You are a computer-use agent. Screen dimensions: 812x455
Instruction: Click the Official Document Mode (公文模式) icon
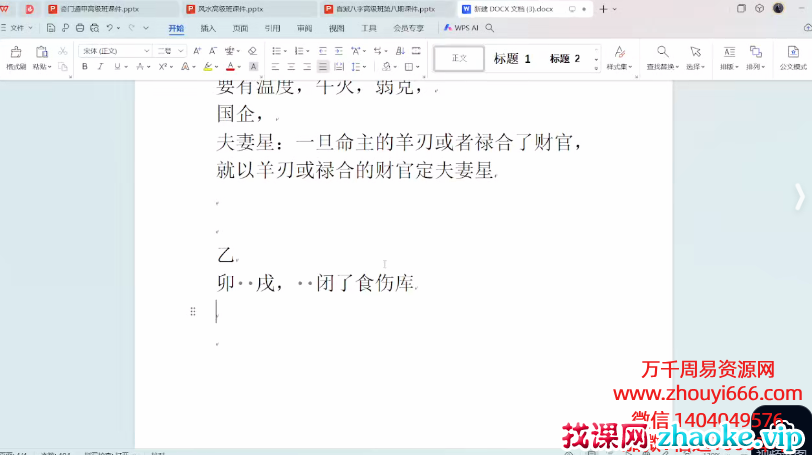pos(792,52)
